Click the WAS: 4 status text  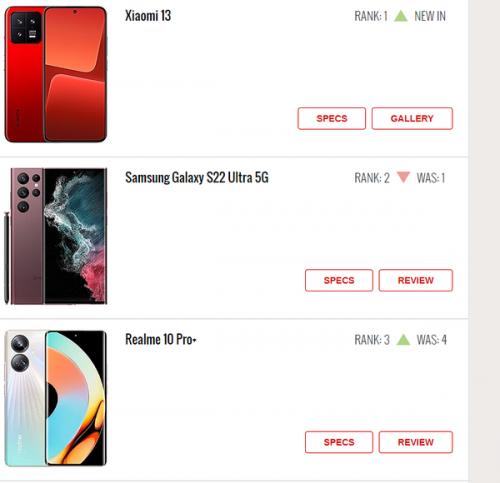[431, 340]
